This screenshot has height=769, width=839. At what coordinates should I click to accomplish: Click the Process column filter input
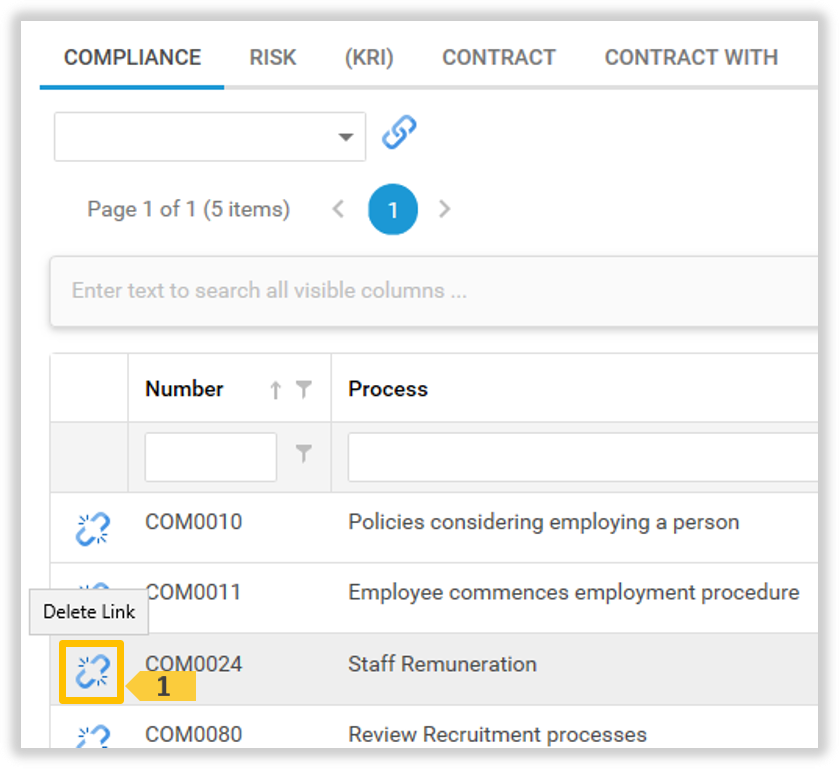click(580, 457)
